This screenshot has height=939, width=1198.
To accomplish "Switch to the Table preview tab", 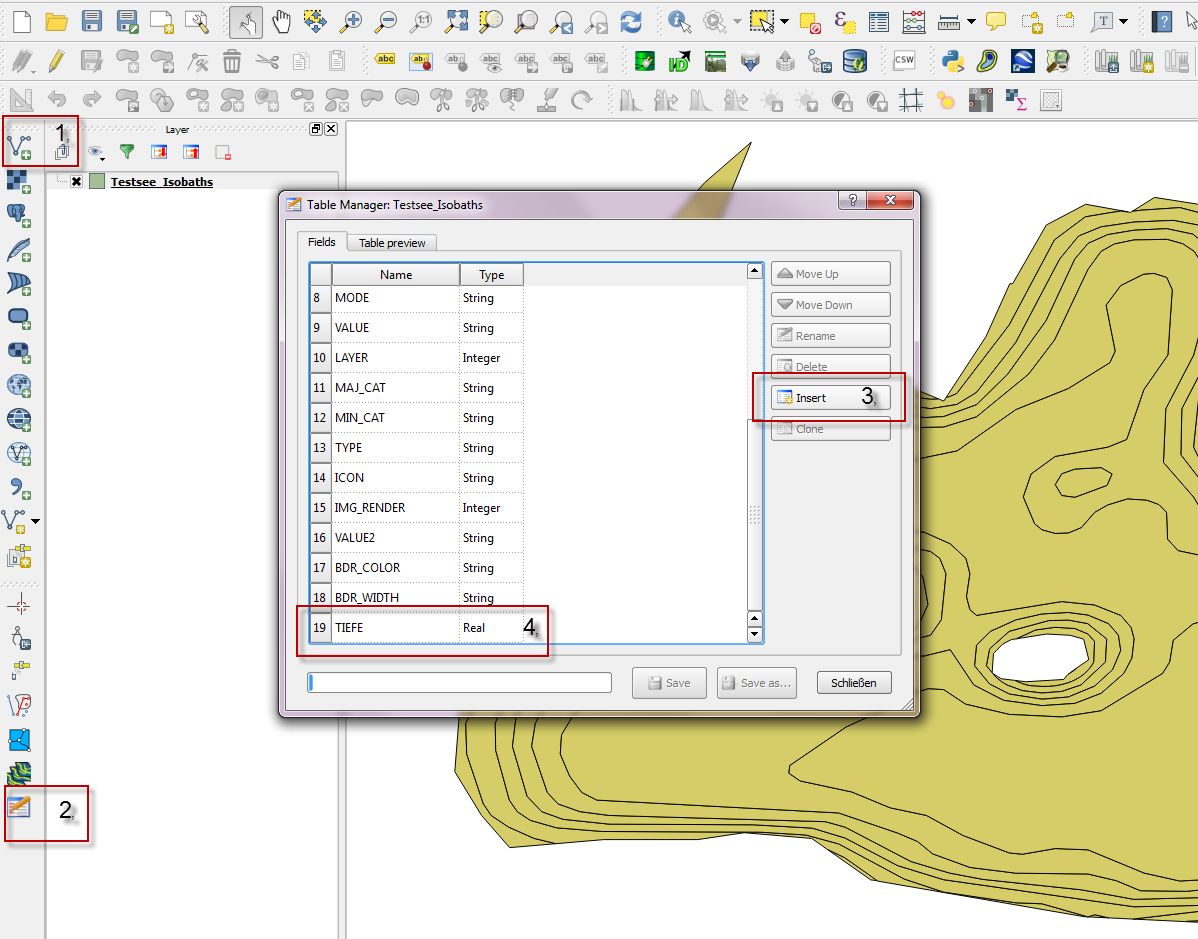I will coord(392,243).
